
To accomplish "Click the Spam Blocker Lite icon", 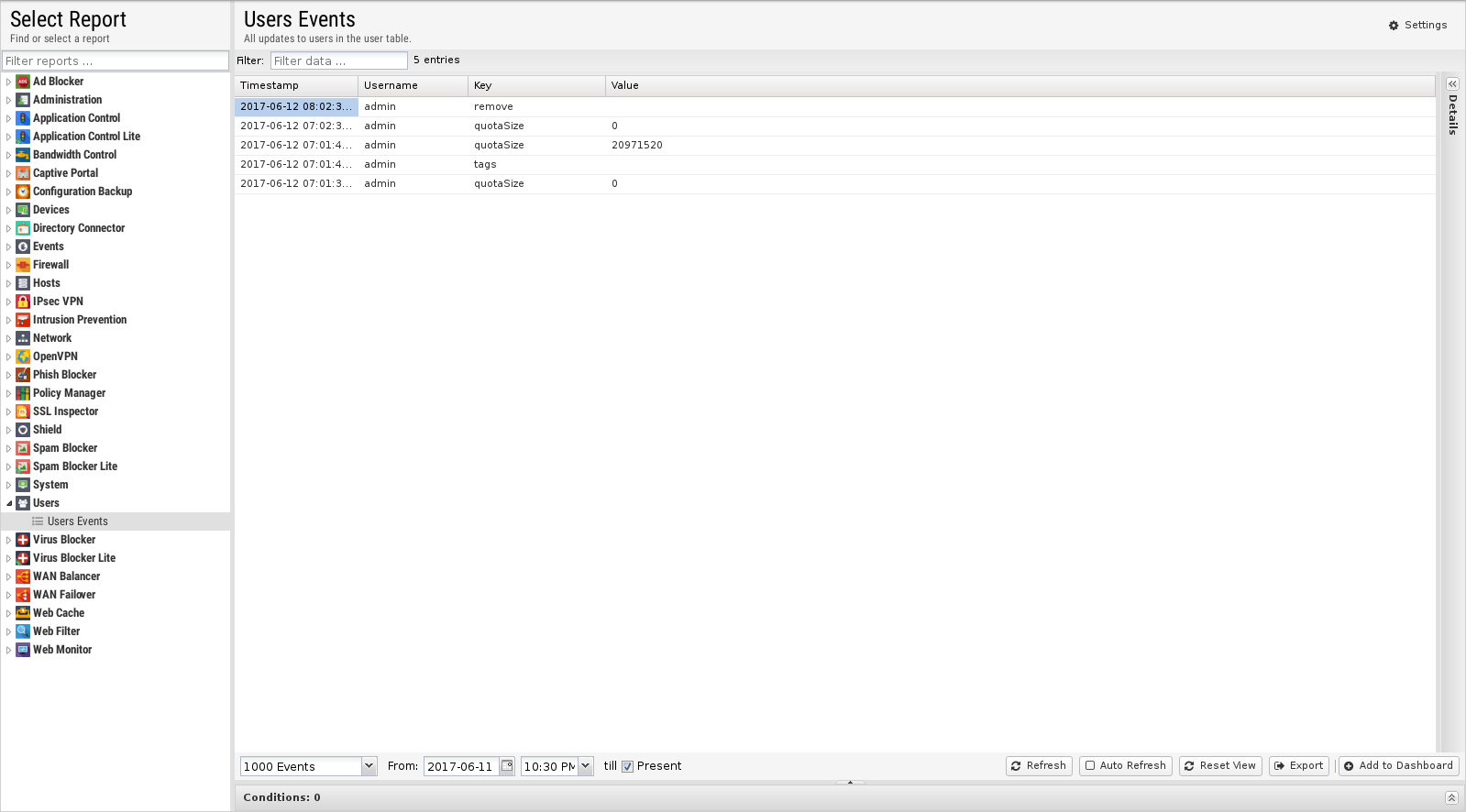I will (23, 466).
